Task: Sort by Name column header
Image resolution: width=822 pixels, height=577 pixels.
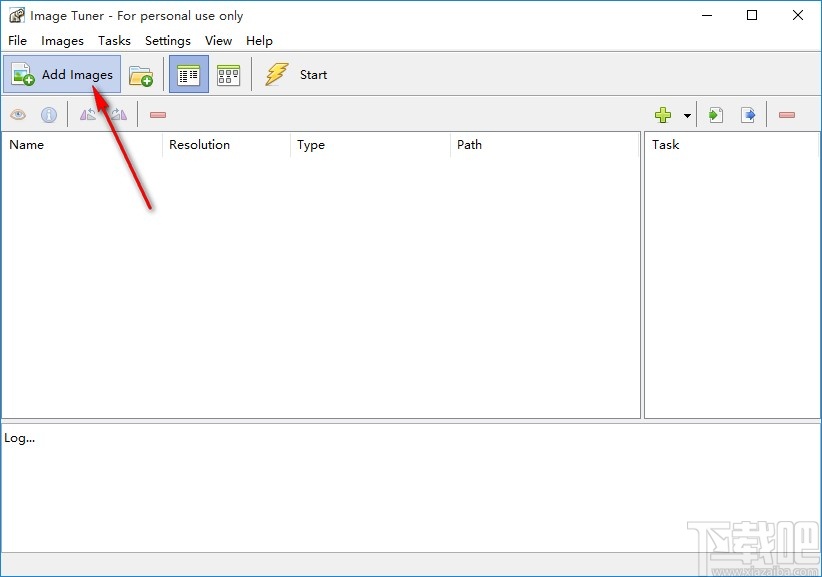Action: click(x=82, y=145)
